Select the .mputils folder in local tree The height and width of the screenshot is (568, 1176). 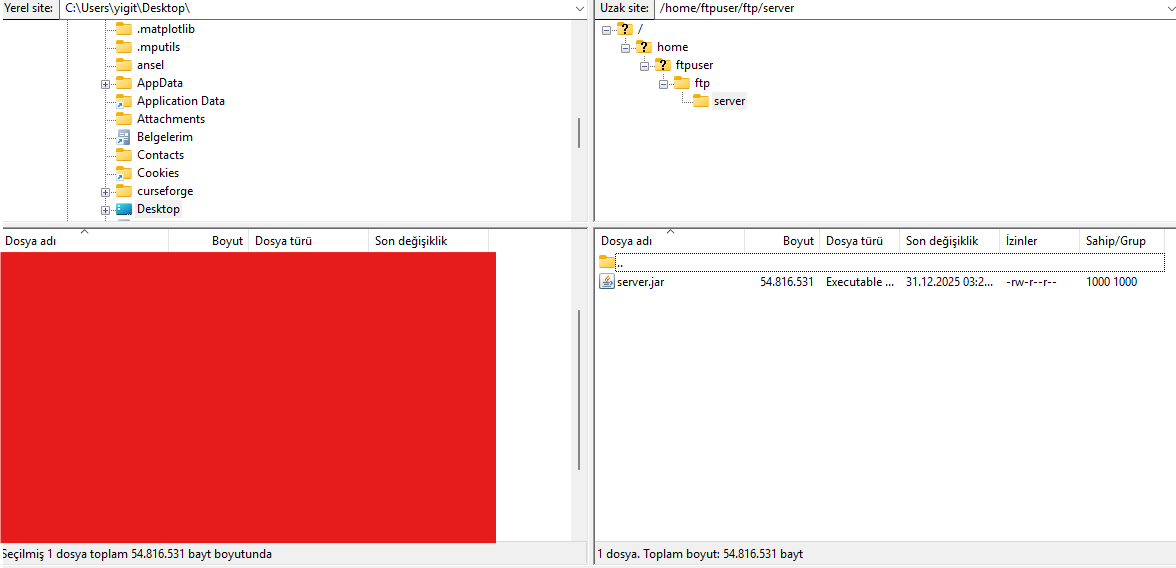click(x=158, y=47)
